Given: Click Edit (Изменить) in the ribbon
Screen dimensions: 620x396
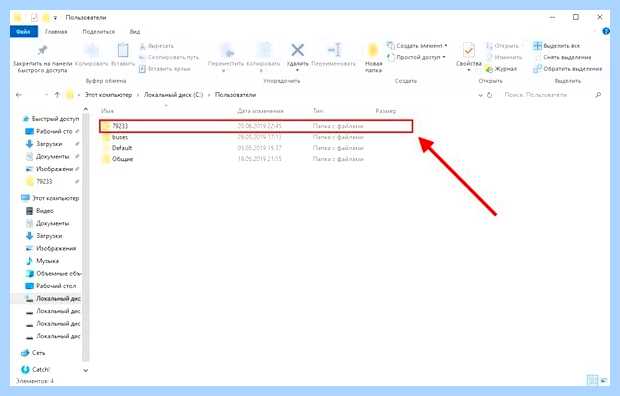Looking at the screenshot, I should point(504,57).
